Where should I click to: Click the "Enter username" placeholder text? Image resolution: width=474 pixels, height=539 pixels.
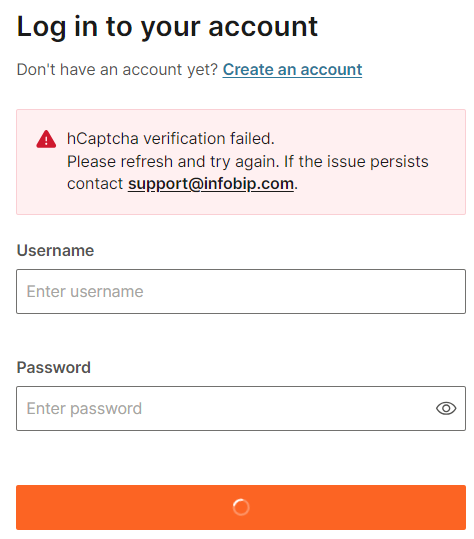(x=85, y=292)
